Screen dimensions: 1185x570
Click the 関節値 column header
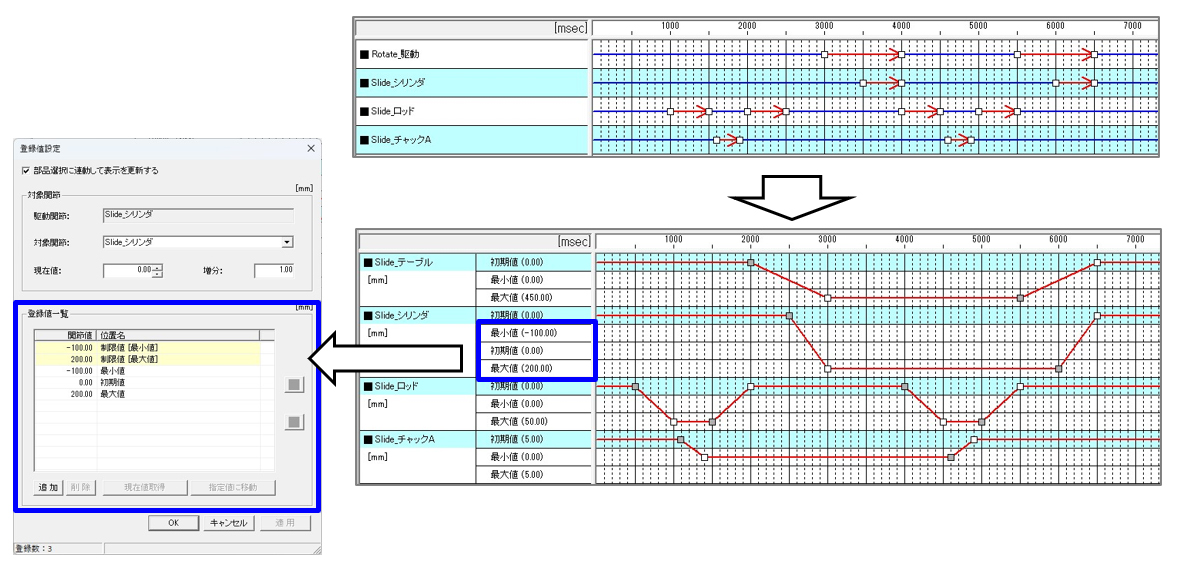pos(78,335)
